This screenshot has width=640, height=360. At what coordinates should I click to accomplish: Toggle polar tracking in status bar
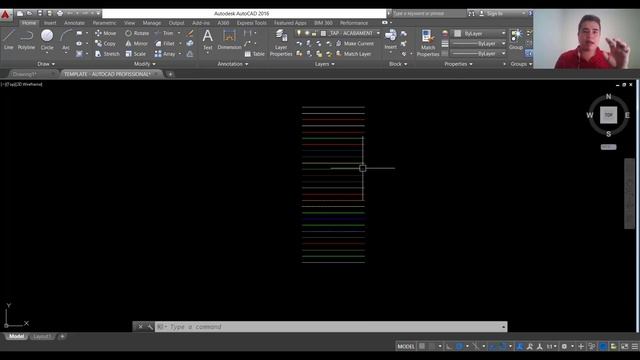tap(459, 346)
